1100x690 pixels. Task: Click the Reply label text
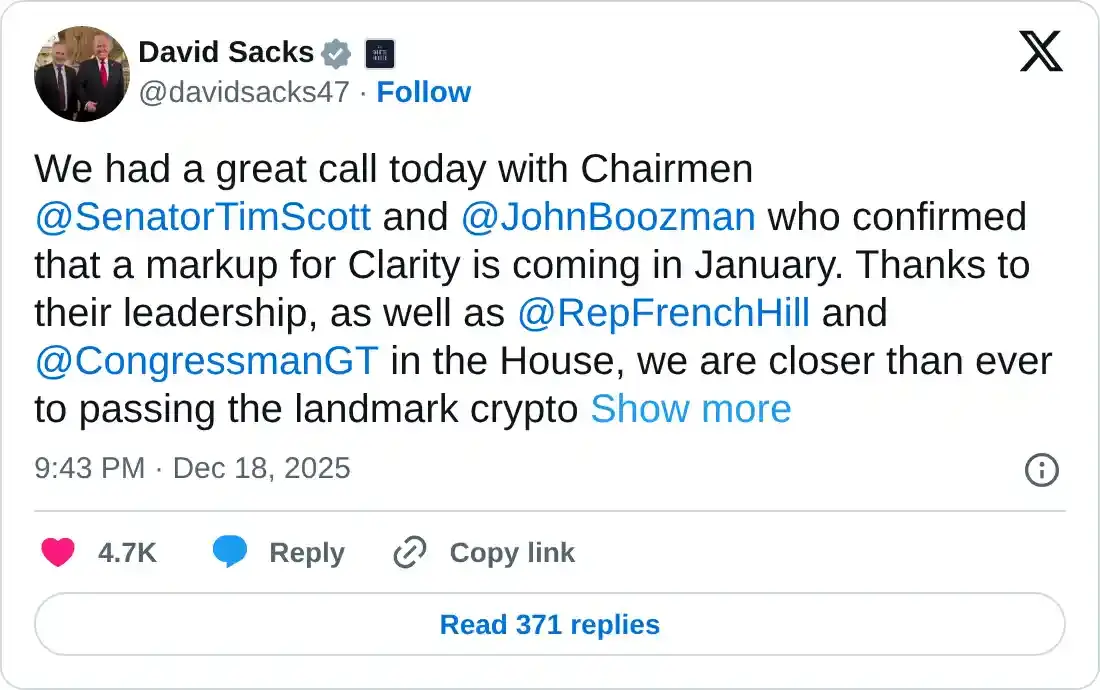click(308, 552)
